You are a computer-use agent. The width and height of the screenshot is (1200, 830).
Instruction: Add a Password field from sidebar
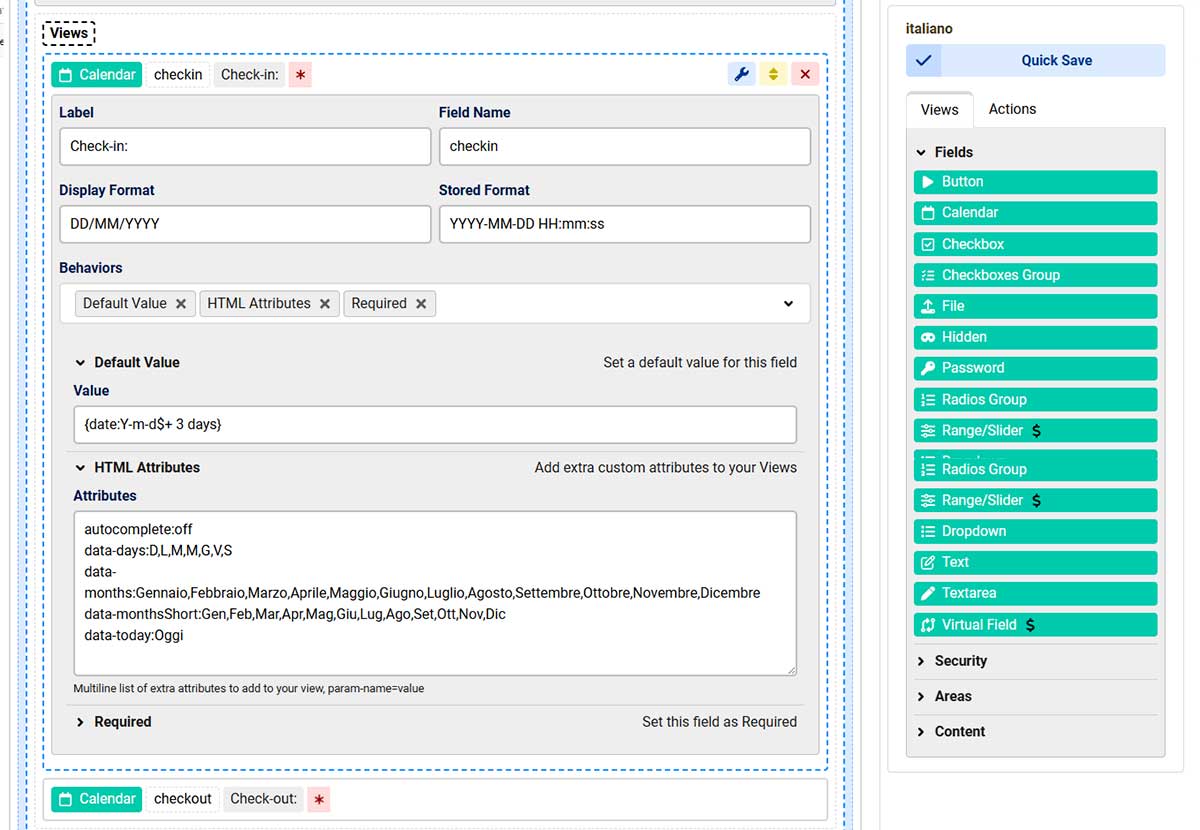coord(1035,368)
